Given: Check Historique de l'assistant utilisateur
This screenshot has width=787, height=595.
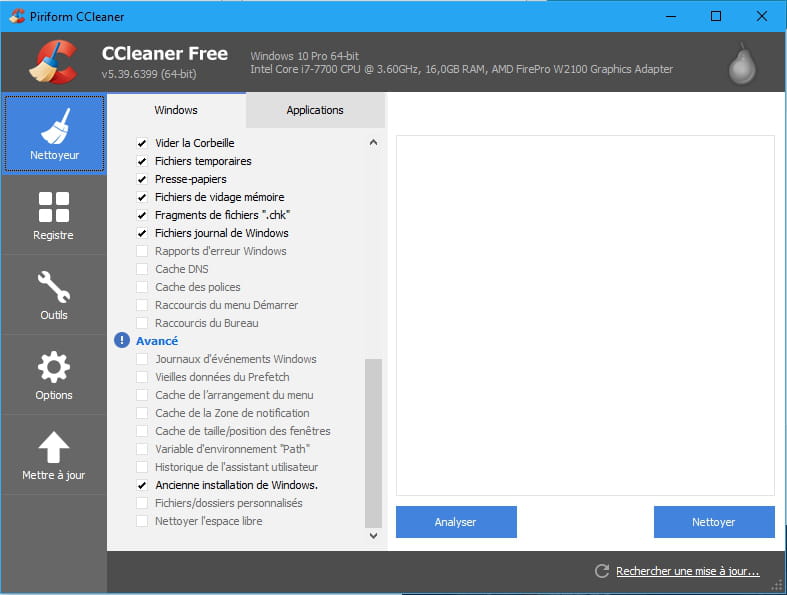Looking at the screenshot, I should [x=142, y=467].
